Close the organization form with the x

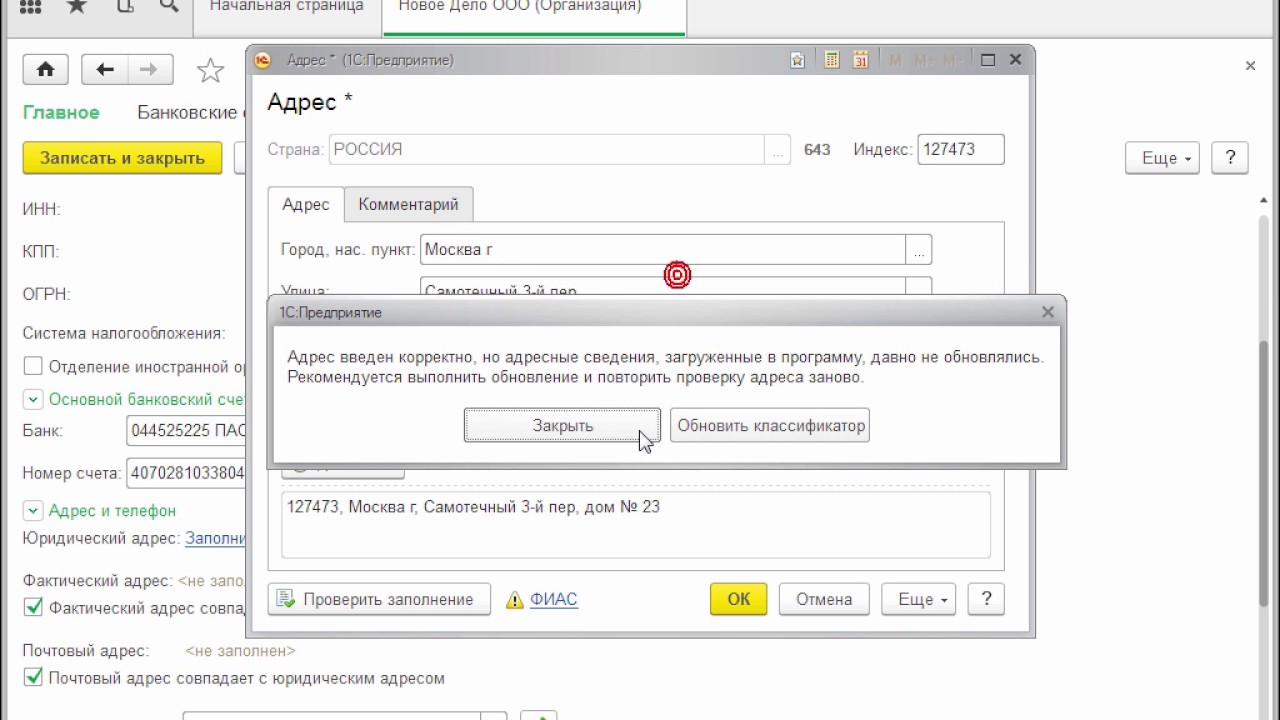pos(1250,66)
